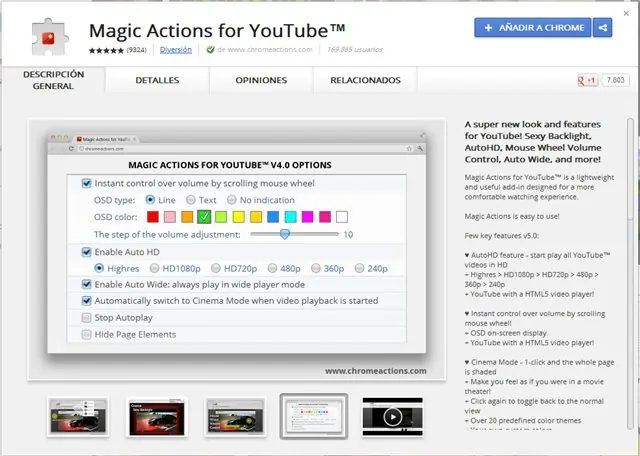Screen dimensions: 640x456
Task: Open the third screenshot thumbnail
Action: [x=236, y=416]
